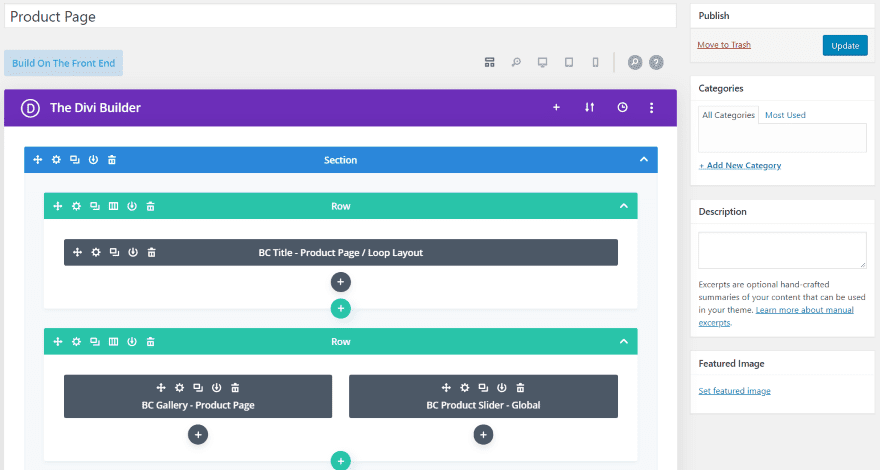Toggle disable power icon on second Row
Screen dimensions: 880x470
pyautogui.click(x=132, y=341)
